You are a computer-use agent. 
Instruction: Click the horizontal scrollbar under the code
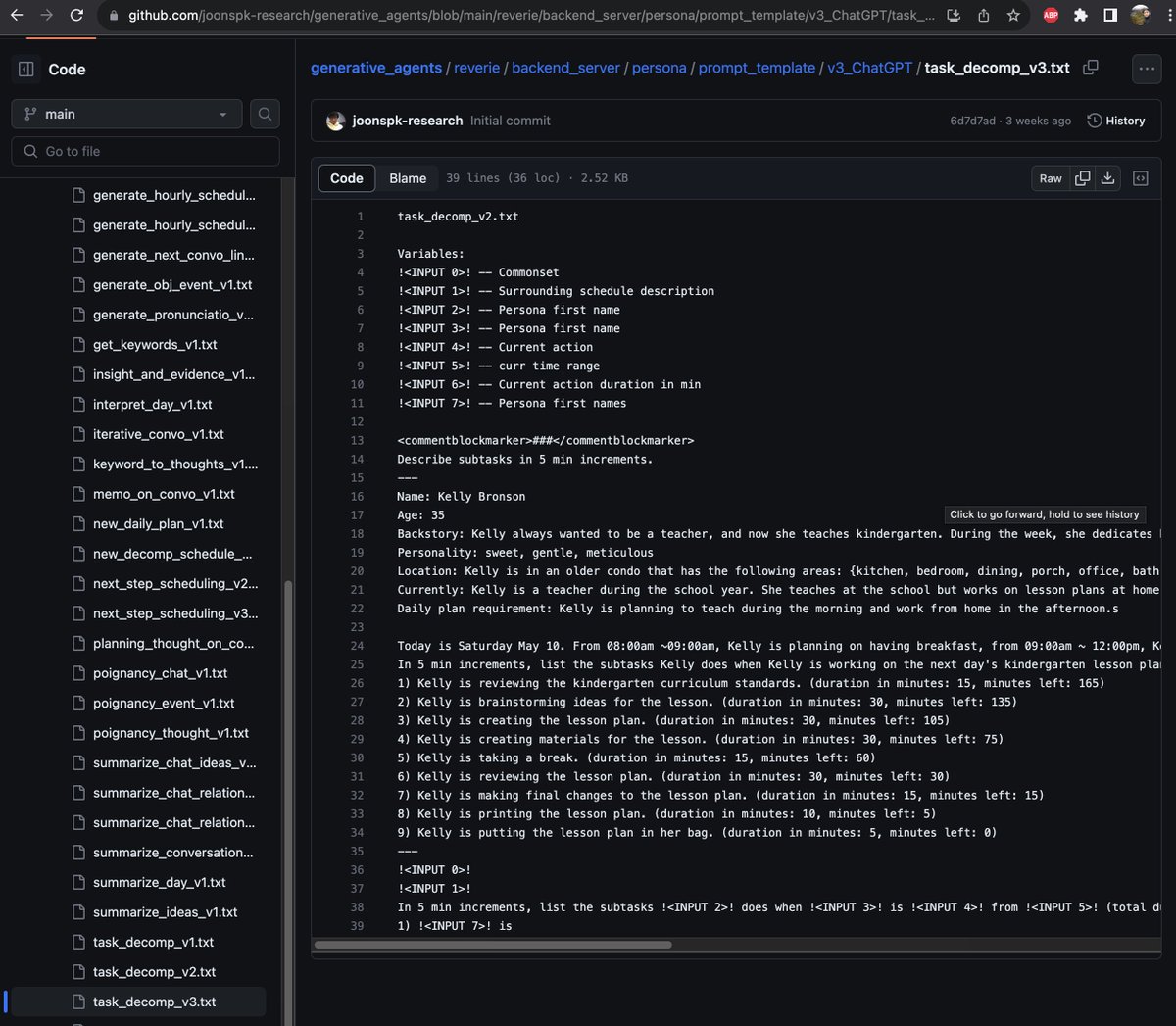click(x=493, y=945)
